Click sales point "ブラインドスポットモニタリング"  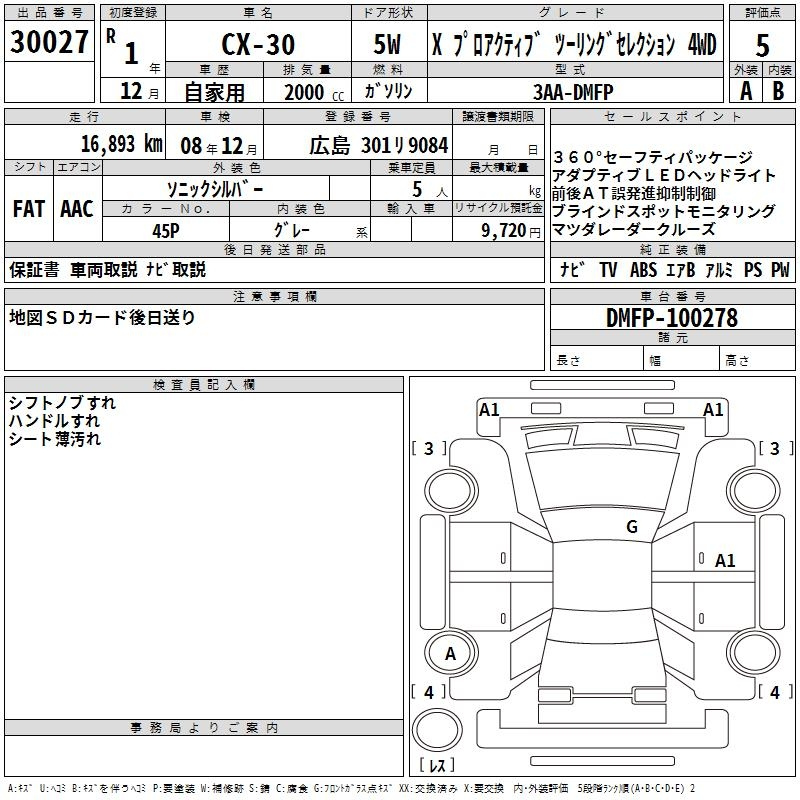tap(664, 211)
